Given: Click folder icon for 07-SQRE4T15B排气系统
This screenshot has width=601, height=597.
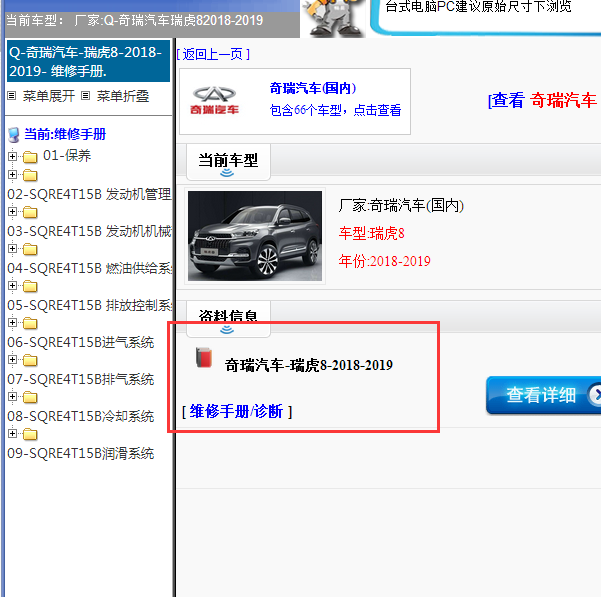Looking at the screenshot, I should point(30,360).
